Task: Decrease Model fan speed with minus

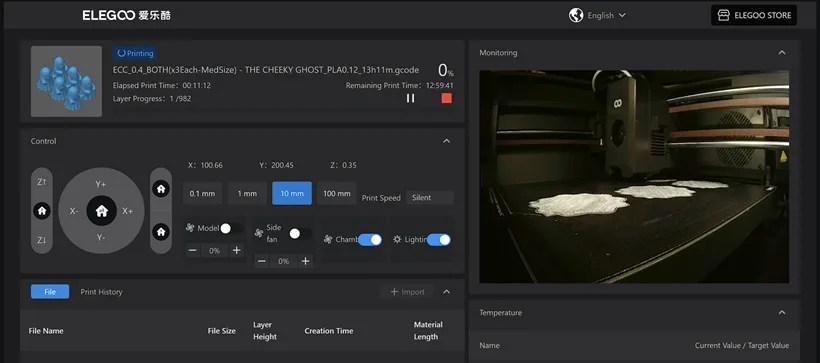Action: pos(192,251)
